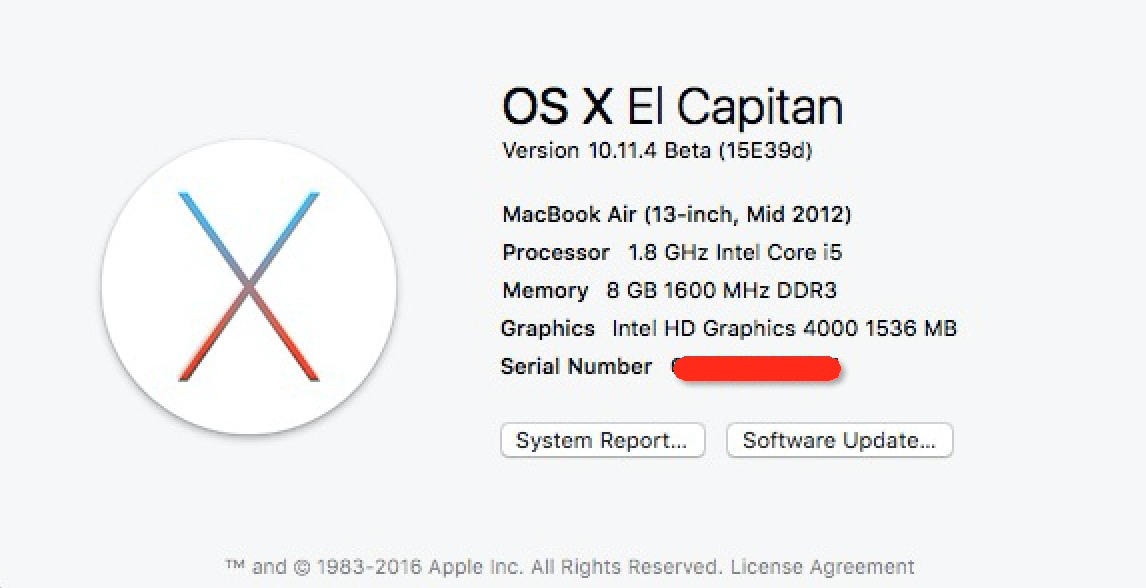The image size is (1146, 588).
Task: Click the bold "OS X" heading text
Action: 557,107
